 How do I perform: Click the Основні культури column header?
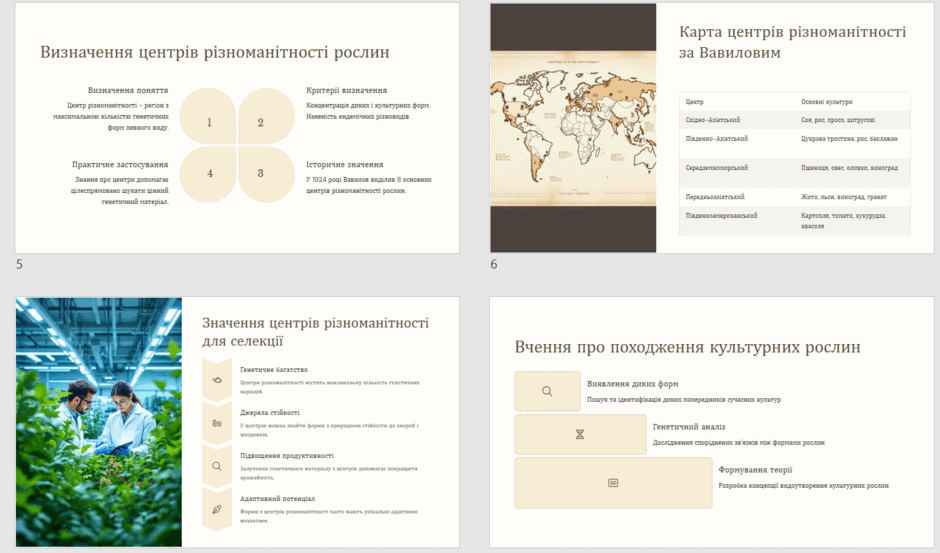tap(827, 102)
